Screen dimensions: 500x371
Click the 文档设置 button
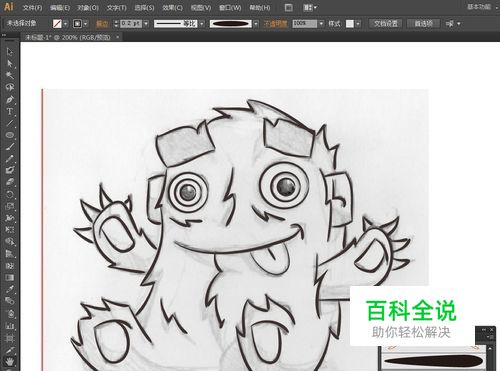click(x=386, y=24)
